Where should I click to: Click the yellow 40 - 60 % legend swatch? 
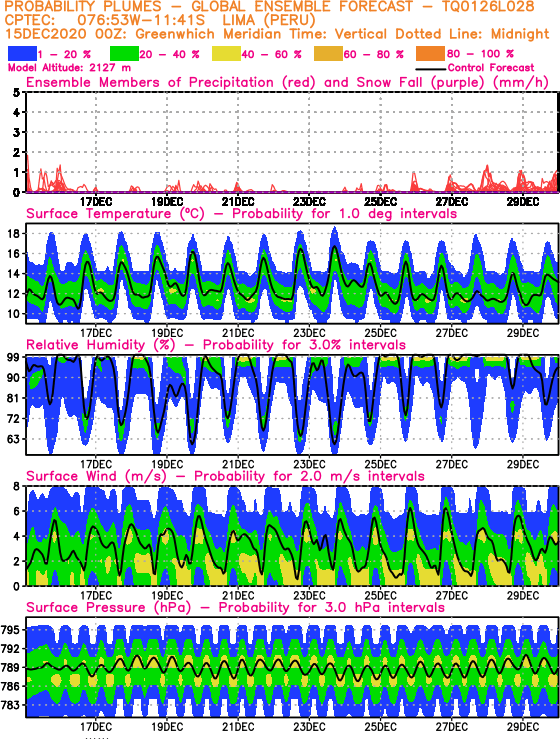point(226,54)
